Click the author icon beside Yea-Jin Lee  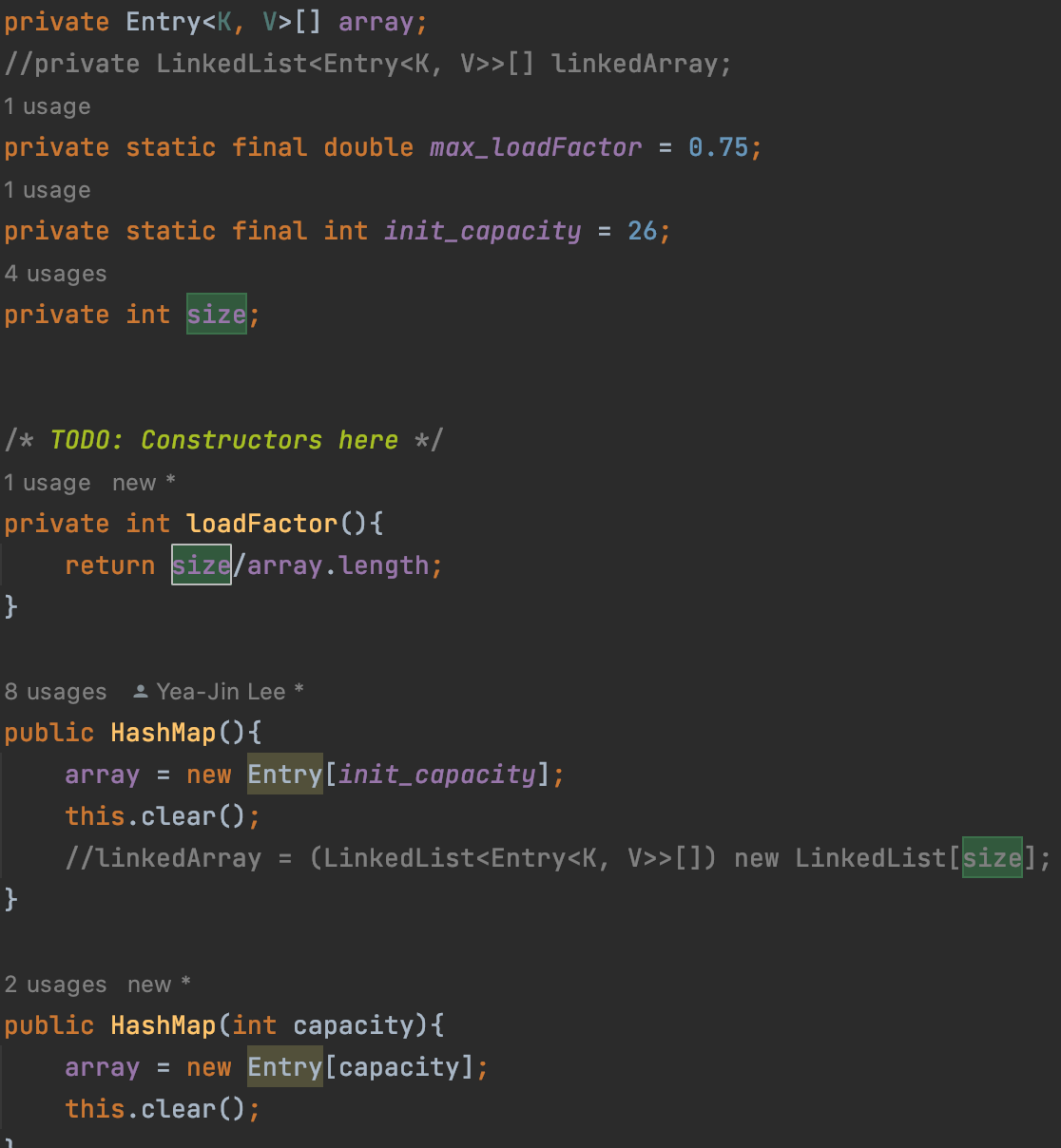pos(141,692)
